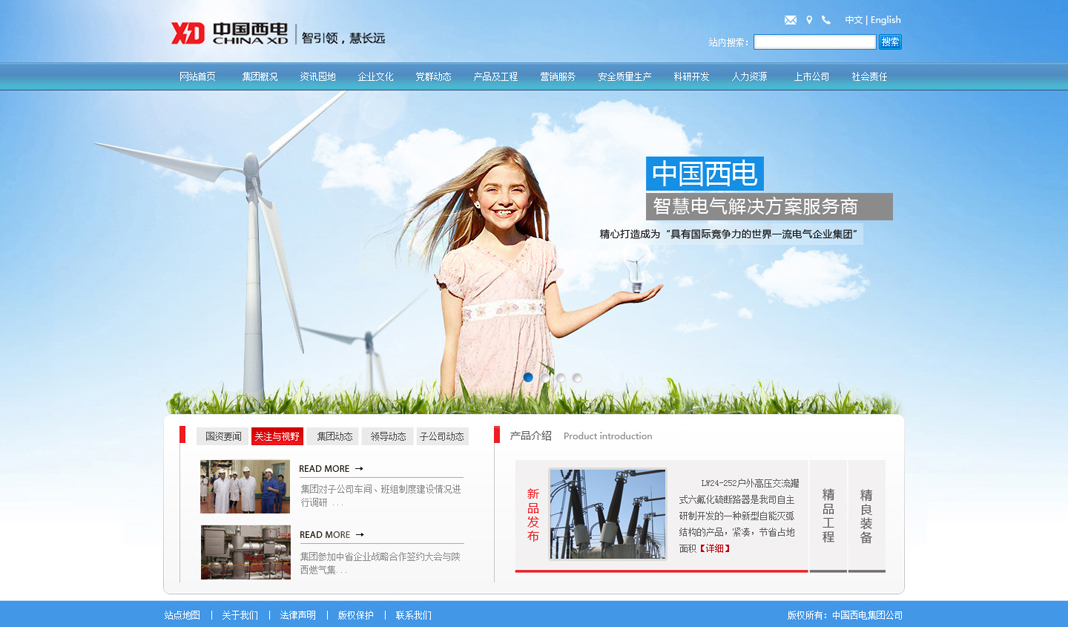
Task: Expand the 精良装备 vertical panel
Action: [x=866, y=515]
